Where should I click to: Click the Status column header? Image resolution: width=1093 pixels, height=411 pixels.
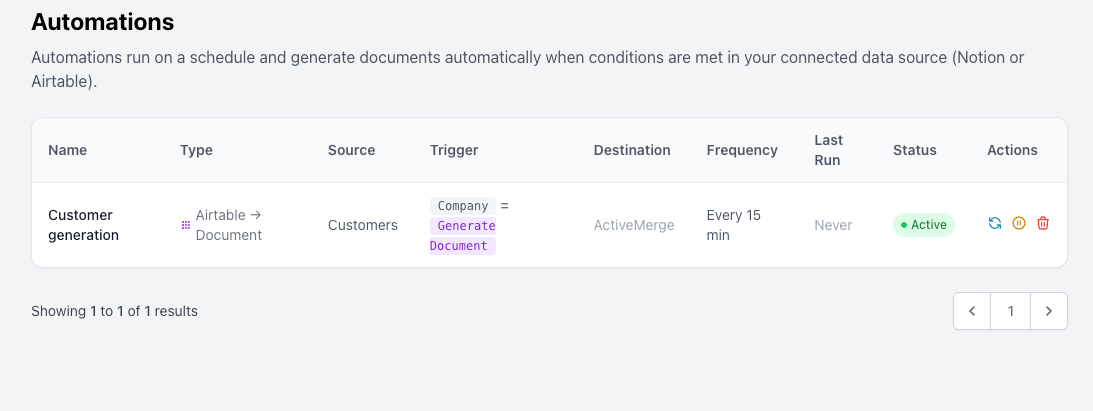pos(915,150)
